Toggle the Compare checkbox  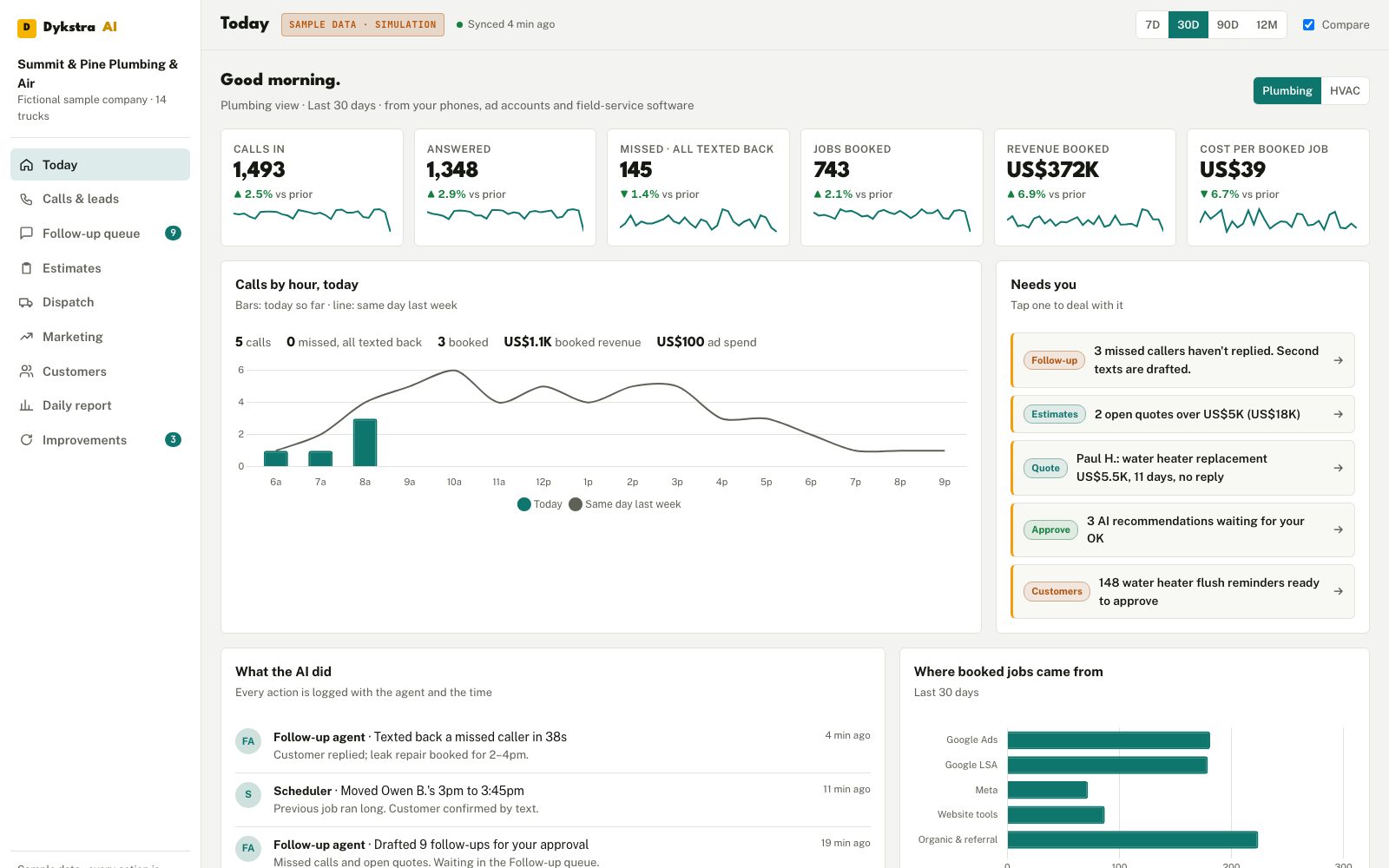point(1308,24)
